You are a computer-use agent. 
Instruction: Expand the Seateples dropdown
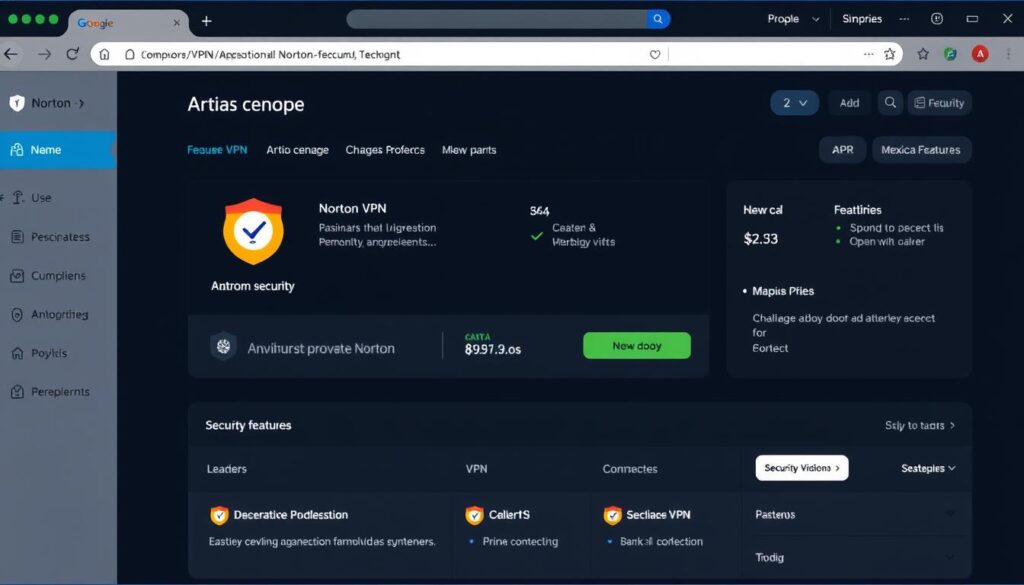tap(928, 468)
